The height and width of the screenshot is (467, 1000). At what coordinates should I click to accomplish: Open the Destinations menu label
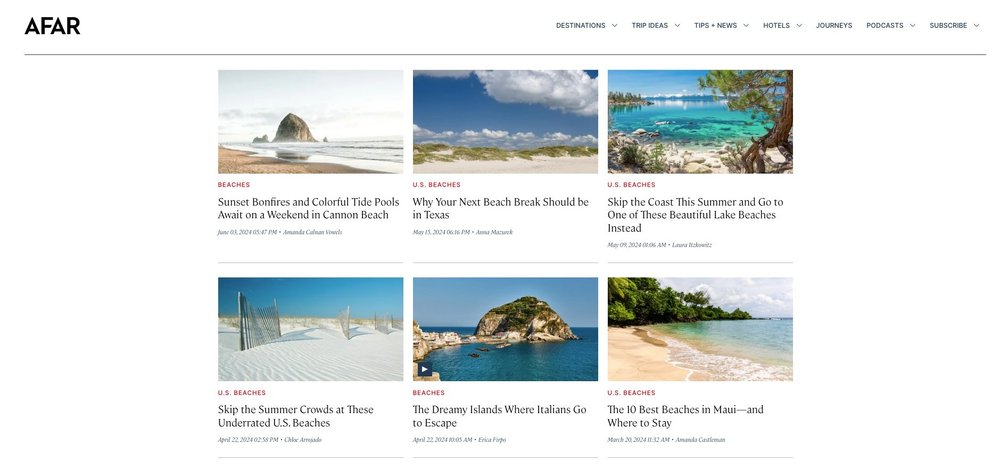click(580, 26)
